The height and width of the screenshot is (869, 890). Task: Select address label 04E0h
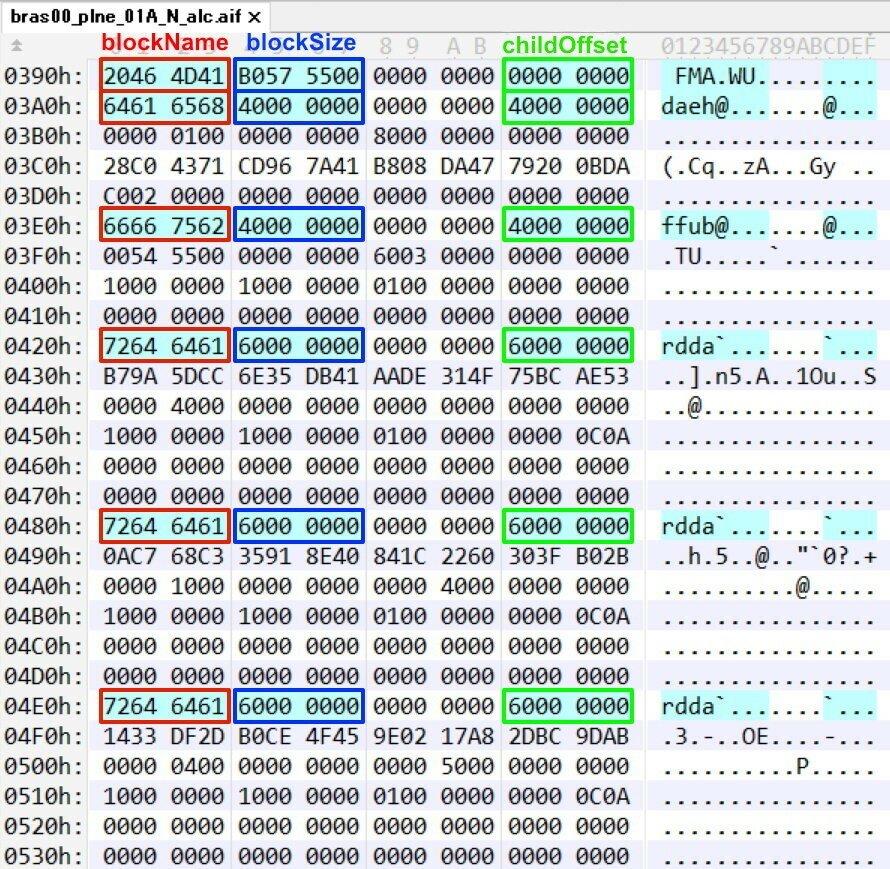pos(43,706)
